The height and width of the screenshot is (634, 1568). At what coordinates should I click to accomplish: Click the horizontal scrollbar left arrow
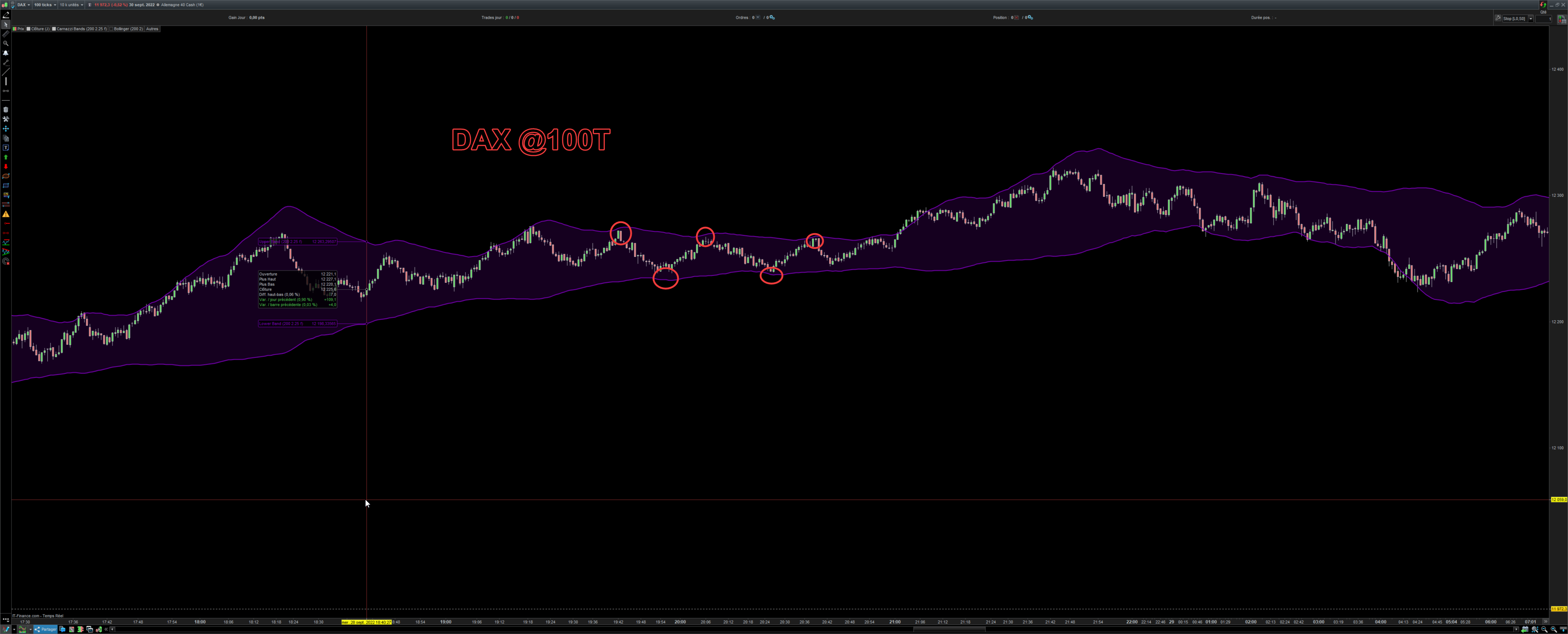tap(112, 629)
